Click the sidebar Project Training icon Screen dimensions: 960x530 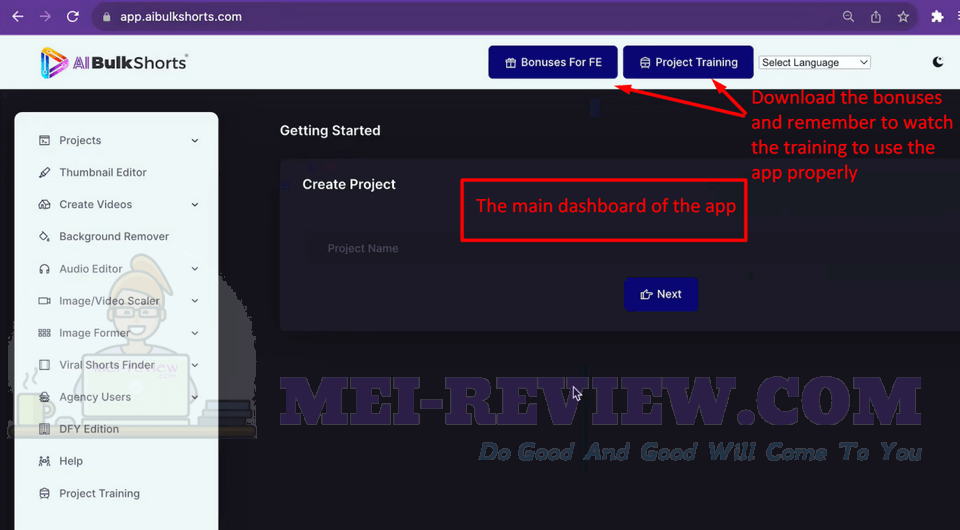tap(44, 493)
